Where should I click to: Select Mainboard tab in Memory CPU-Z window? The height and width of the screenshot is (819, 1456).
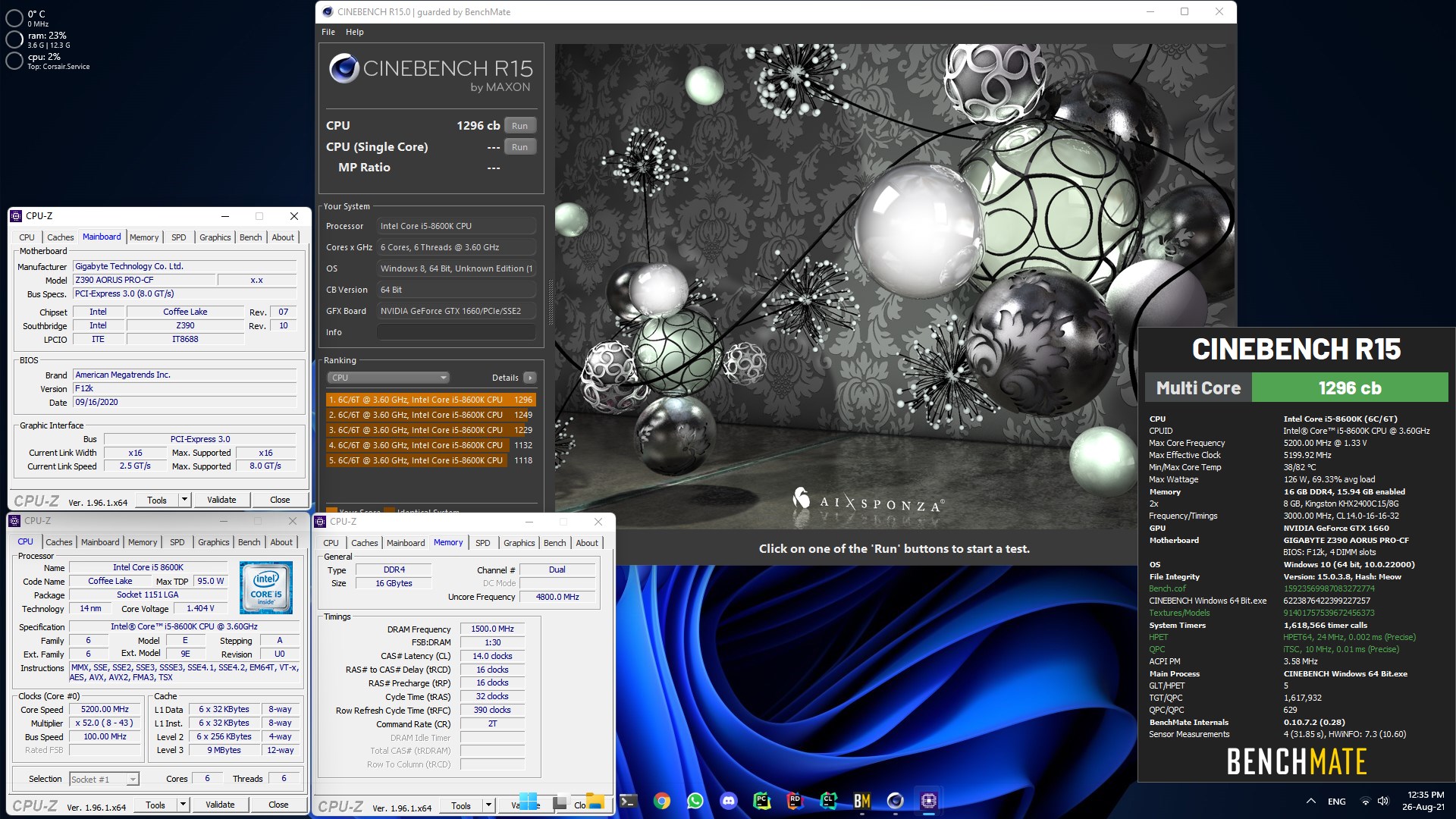tap(406, 543)
